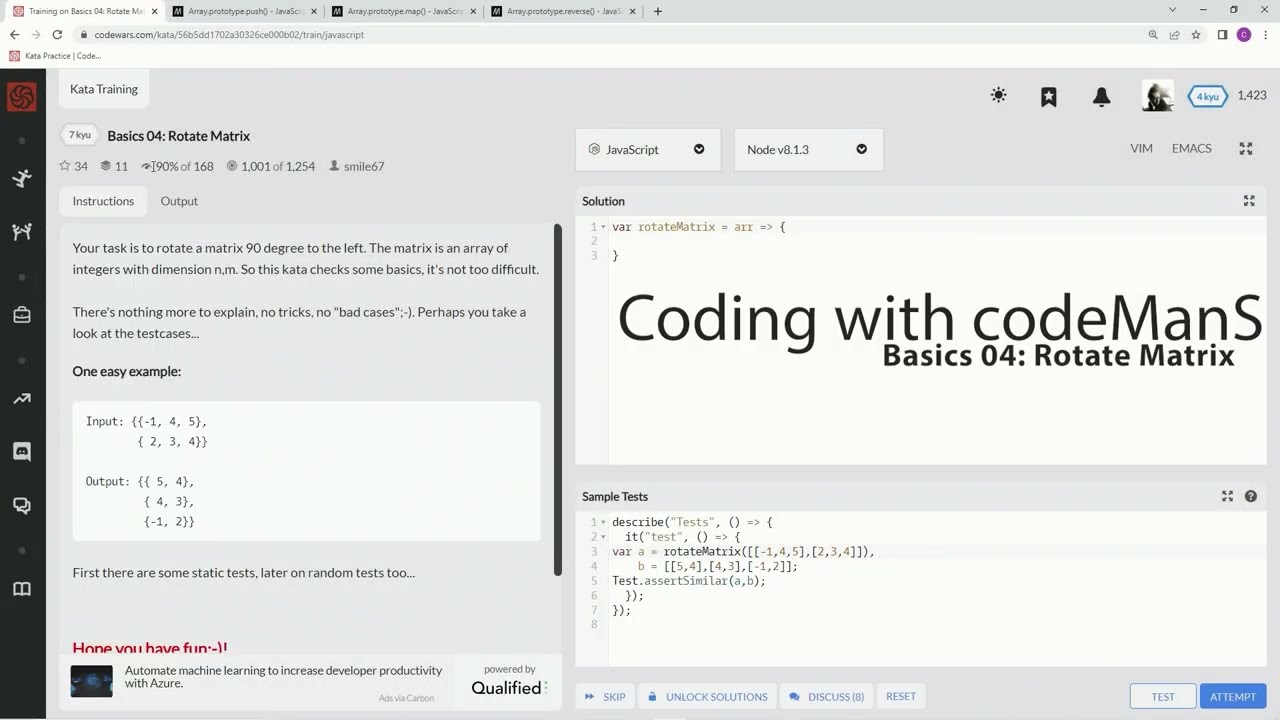
Task: Click the 90% of 168 satisfaction rating
Action: point(178,166)
